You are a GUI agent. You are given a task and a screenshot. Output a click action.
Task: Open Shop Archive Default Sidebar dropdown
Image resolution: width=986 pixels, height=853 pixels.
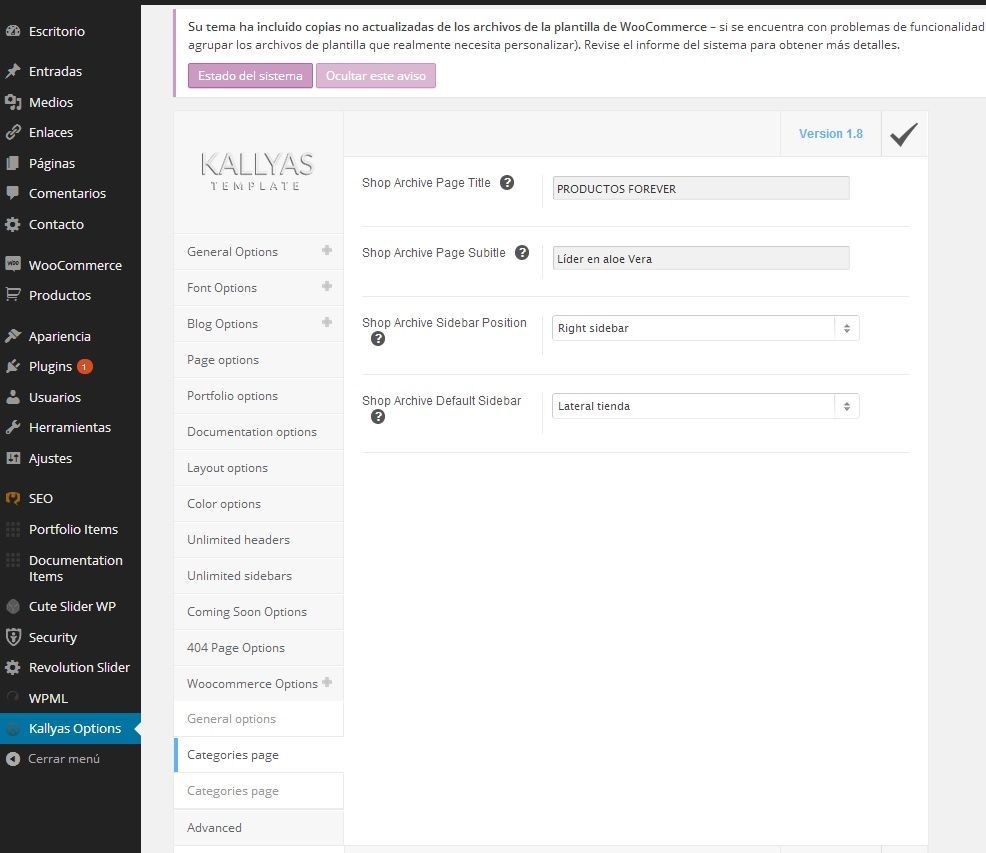coord(706,406)
